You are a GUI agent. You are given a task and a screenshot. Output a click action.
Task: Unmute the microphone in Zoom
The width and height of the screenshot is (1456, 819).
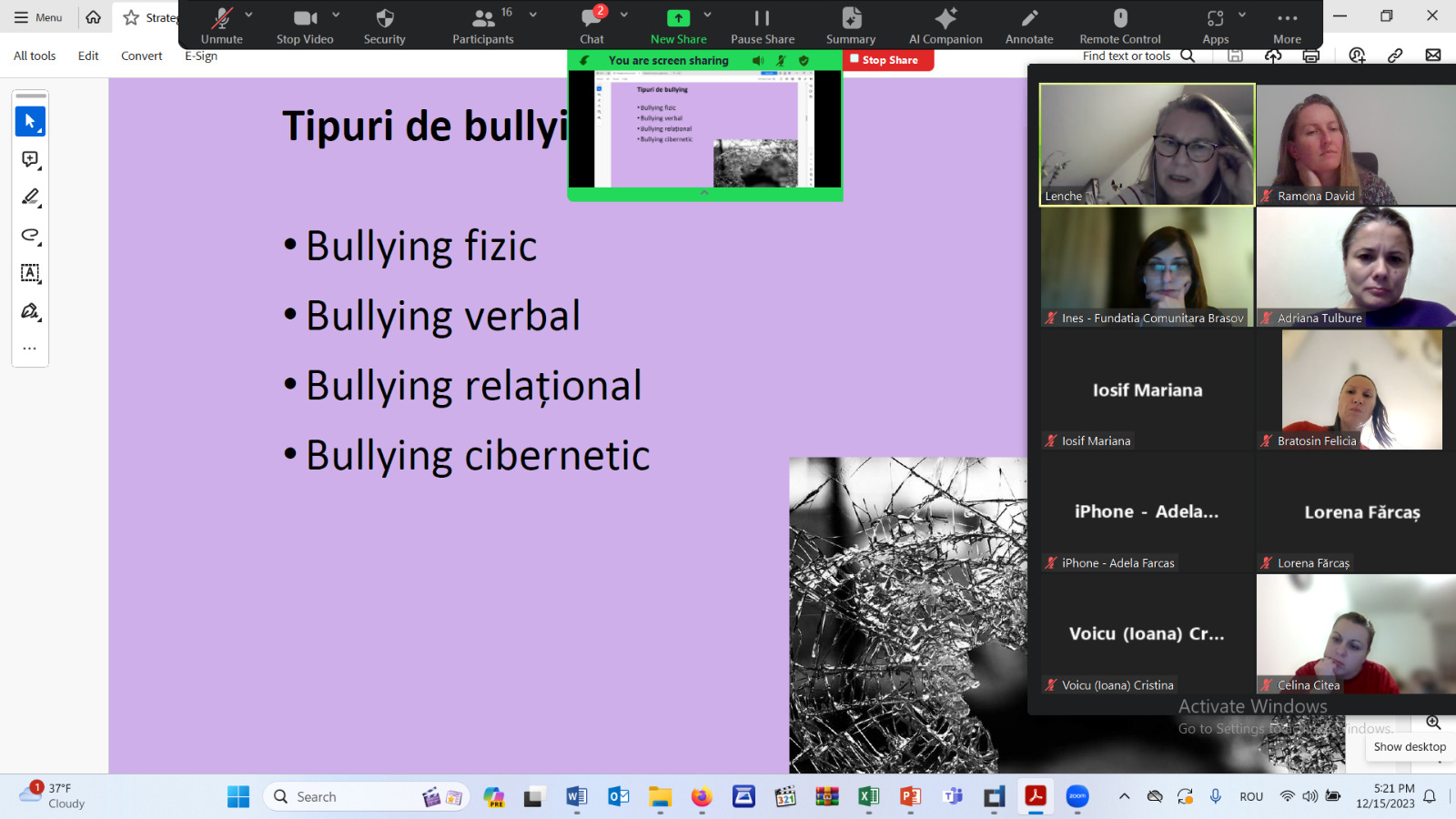(x=221, y=25)
